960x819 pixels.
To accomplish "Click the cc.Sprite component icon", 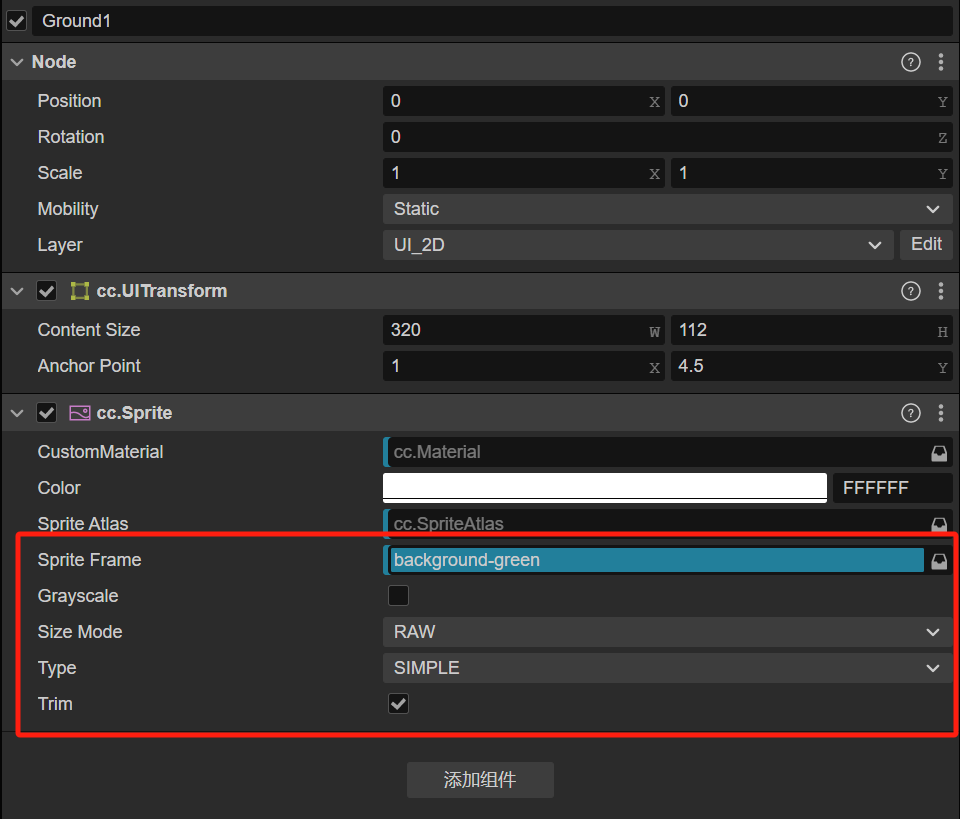I will click(x=80, y=413).
